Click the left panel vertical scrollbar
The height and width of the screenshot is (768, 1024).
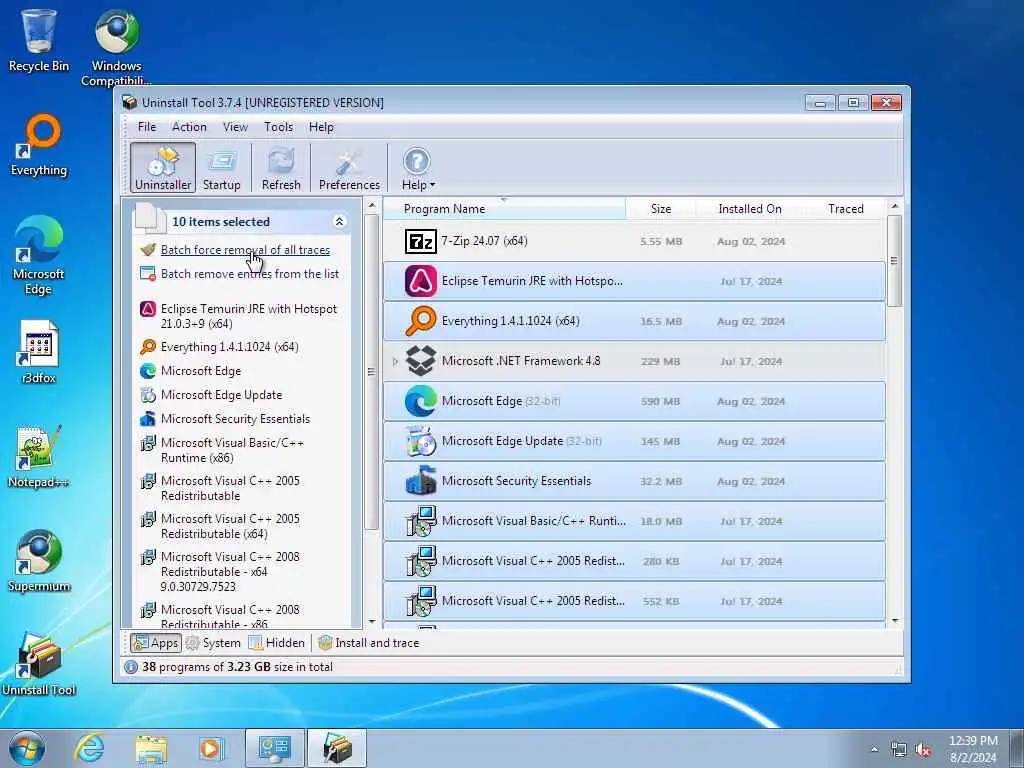pos(372,372)
